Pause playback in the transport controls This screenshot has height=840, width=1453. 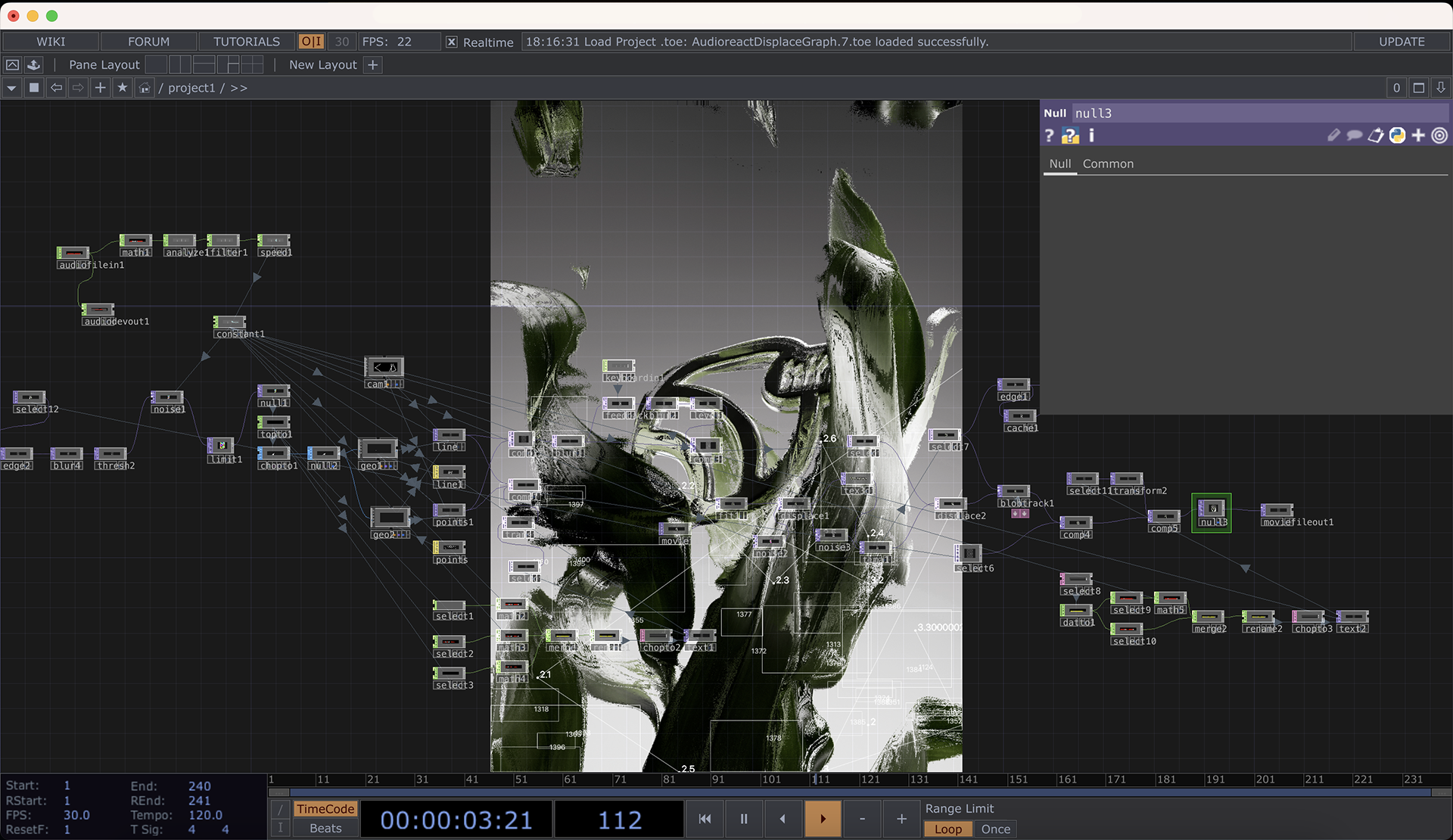(743, 819)
